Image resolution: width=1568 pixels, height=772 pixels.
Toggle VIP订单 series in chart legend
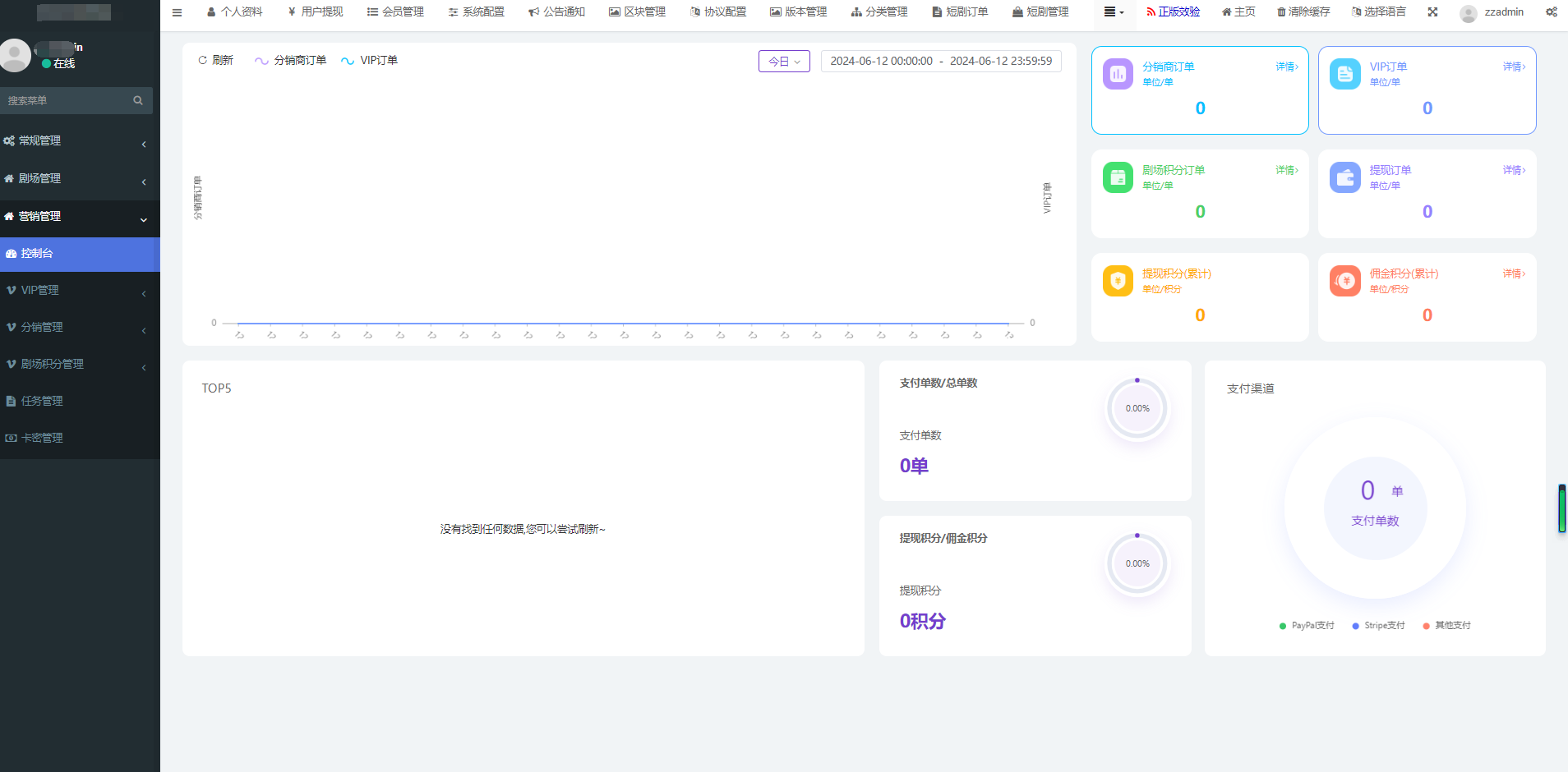[370, 61]
